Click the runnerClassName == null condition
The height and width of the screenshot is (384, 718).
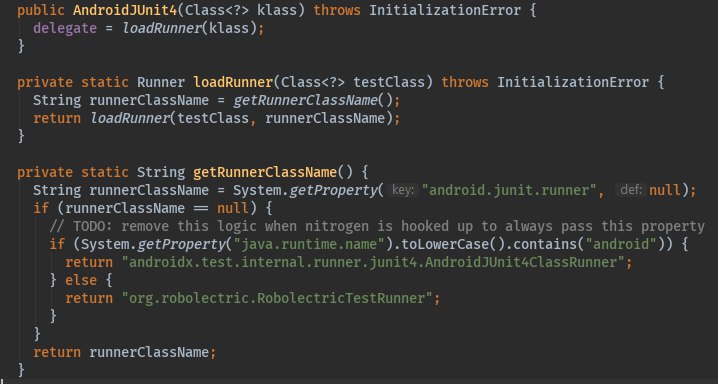[x=157, y=208]
